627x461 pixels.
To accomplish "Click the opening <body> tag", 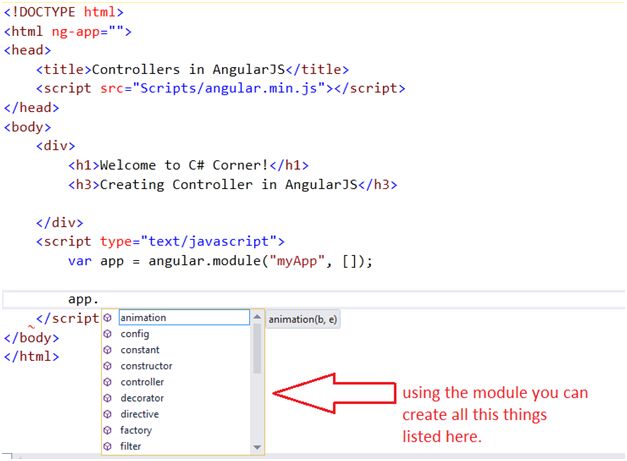I will pos(28,127).
